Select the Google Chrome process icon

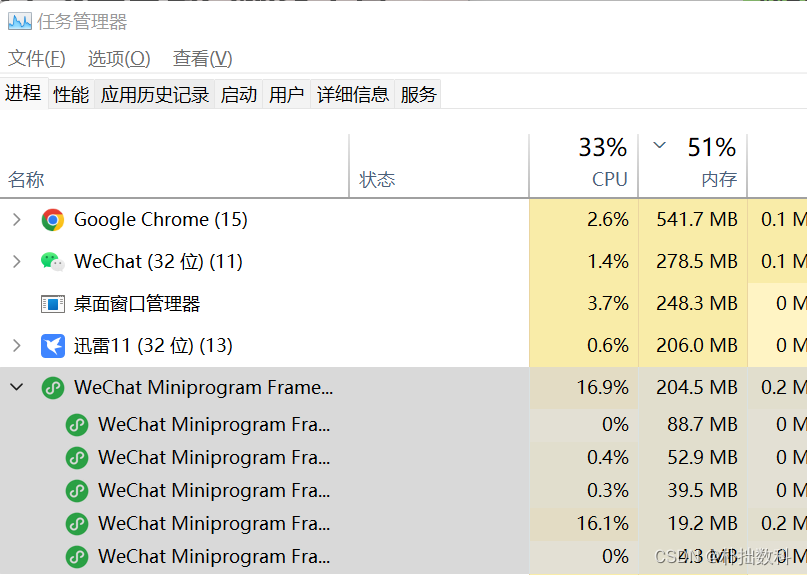(52, 220)
